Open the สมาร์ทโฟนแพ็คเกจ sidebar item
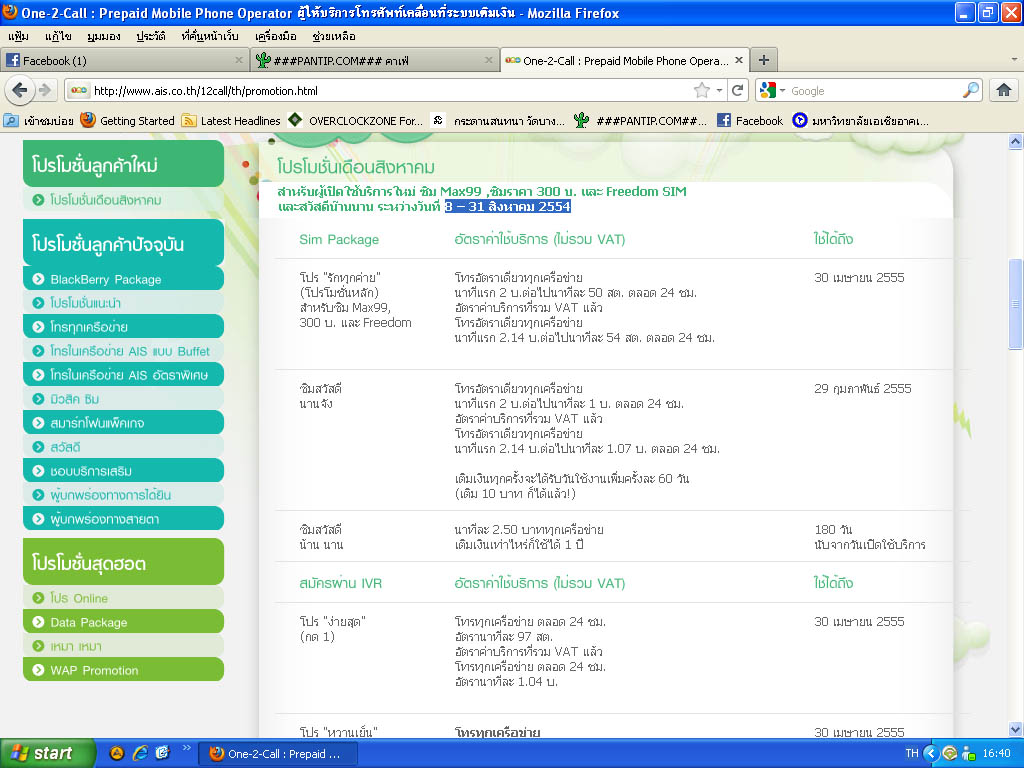This screenshot has width=1024, height=768. pos(123,423)
